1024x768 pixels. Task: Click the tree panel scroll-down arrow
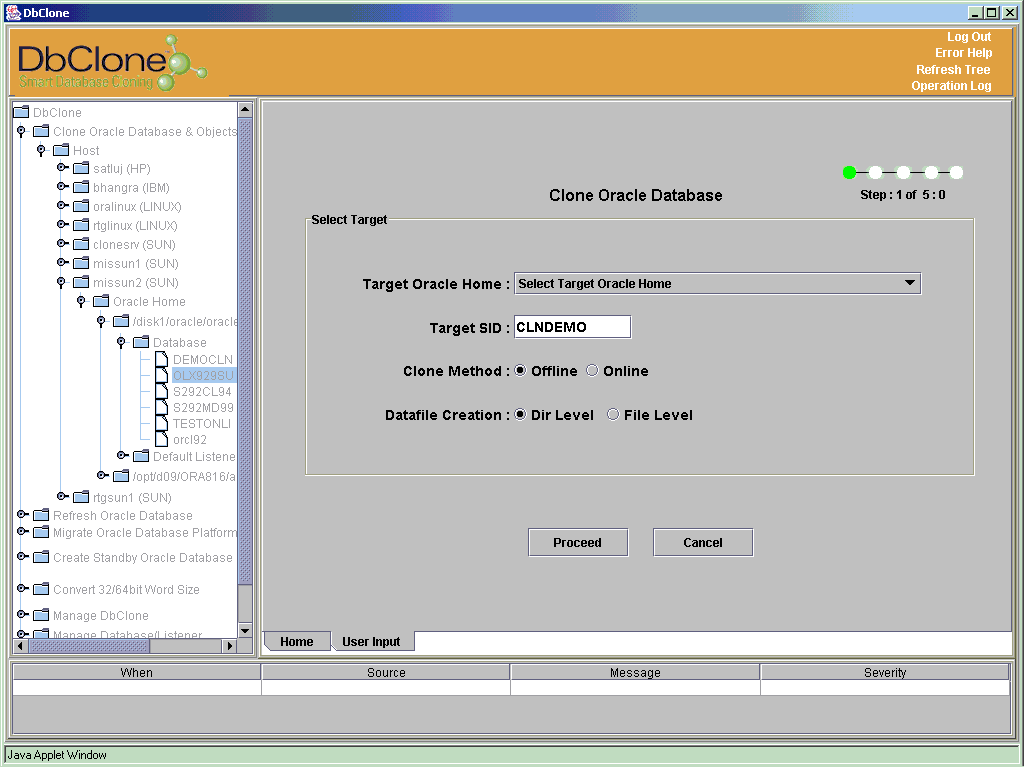point(246,630)
